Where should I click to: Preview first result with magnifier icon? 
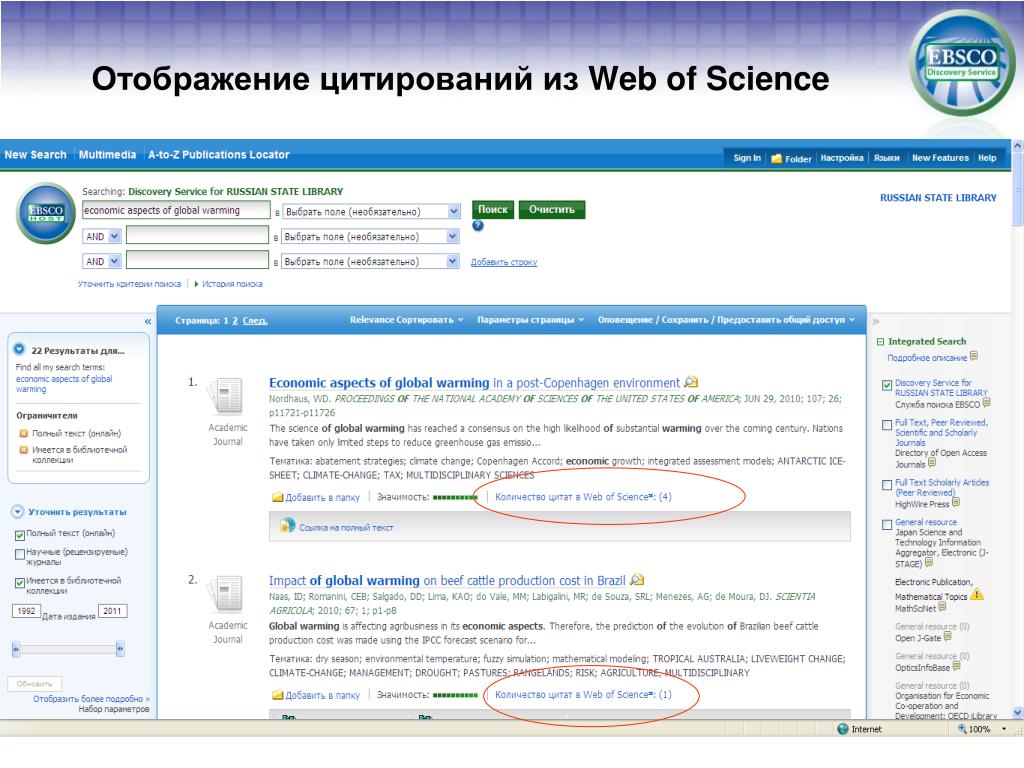691,382
